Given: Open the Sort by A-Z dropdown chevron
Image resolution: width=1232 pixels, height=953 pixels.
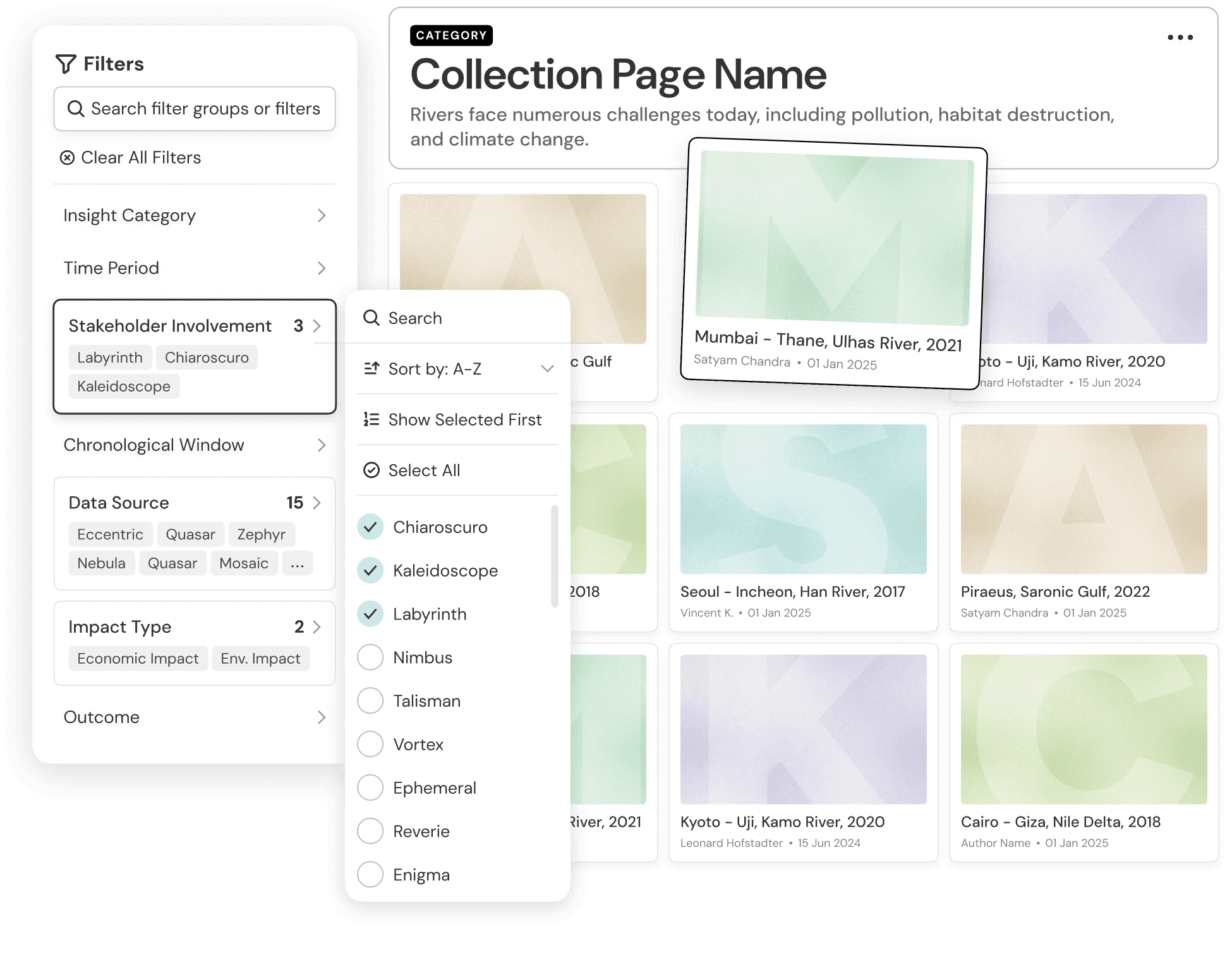Looking at the screenshot, I should (547, 368).
